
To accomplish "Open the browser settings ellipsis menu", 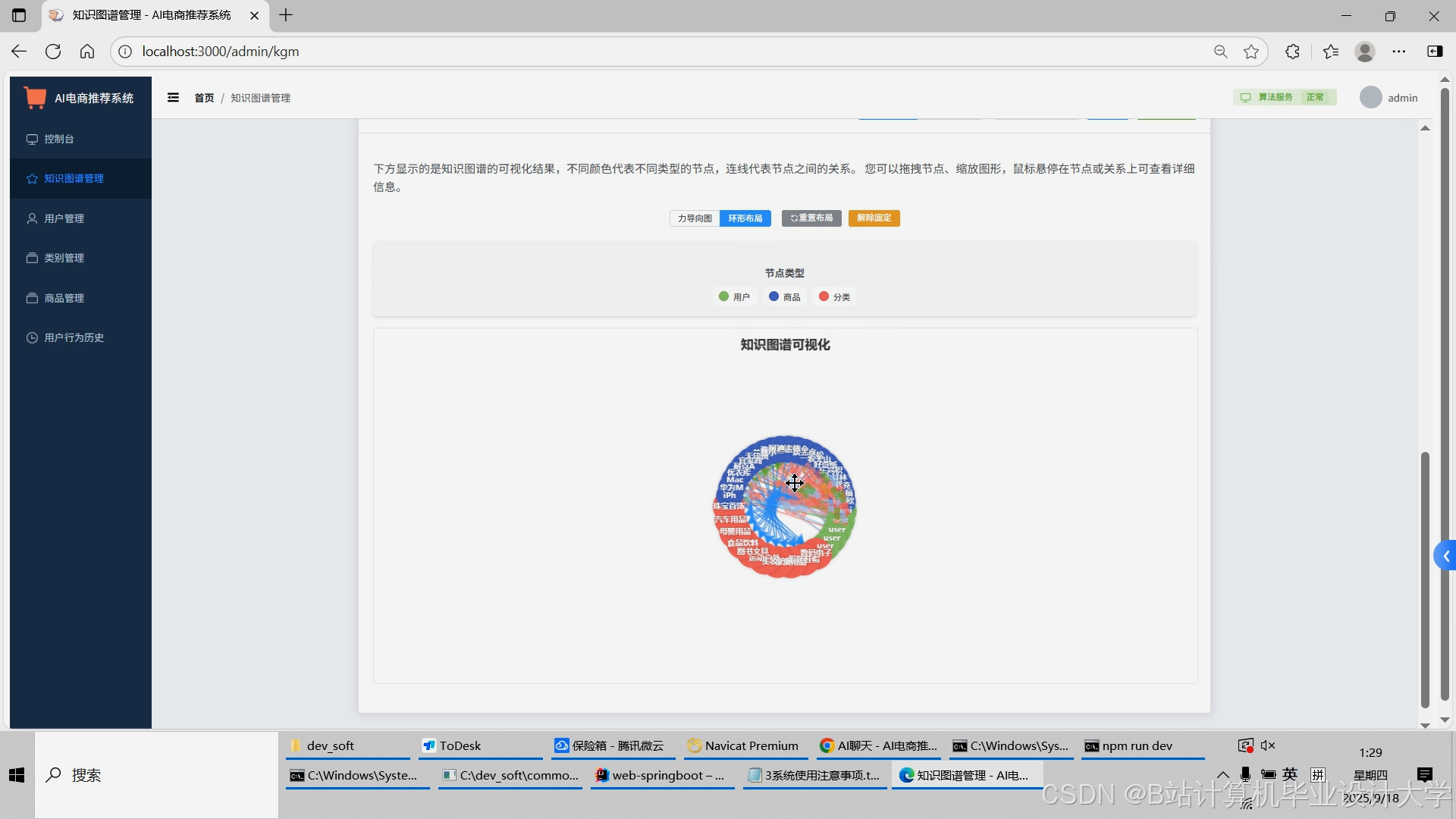I will 1398,52.
